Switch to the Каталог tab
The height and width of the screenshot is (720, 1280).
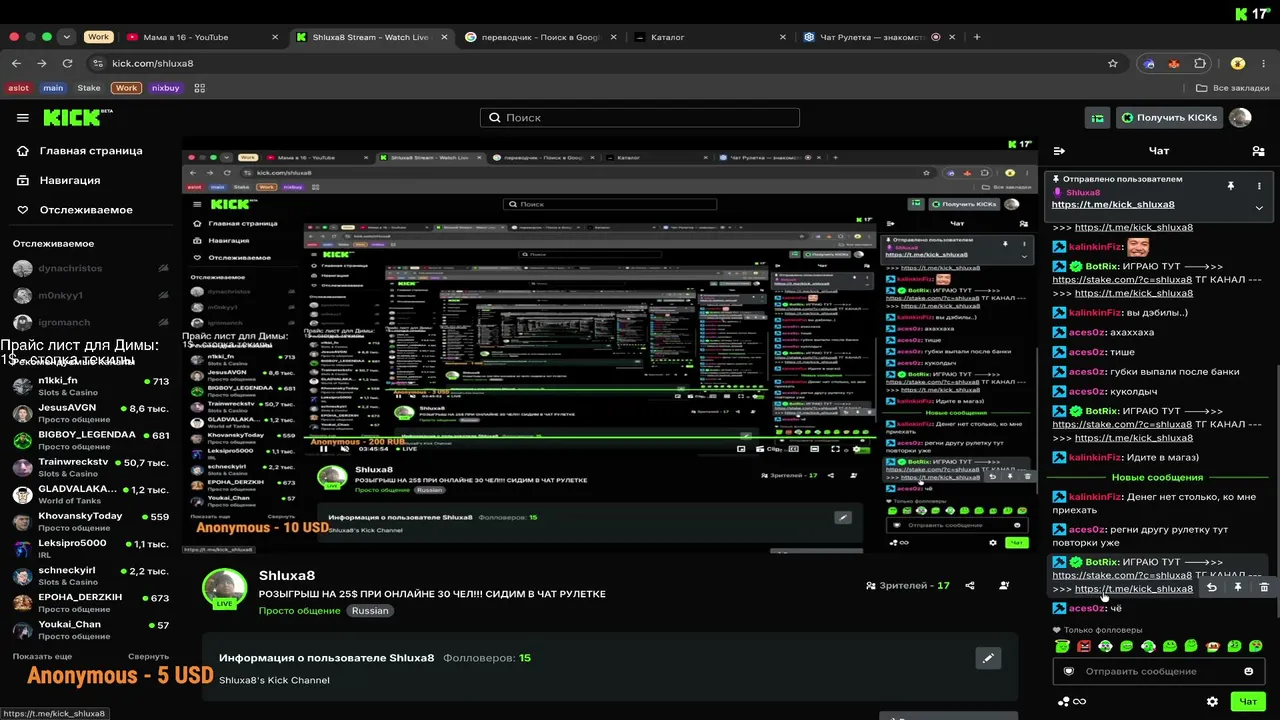(x=710, y=37)
